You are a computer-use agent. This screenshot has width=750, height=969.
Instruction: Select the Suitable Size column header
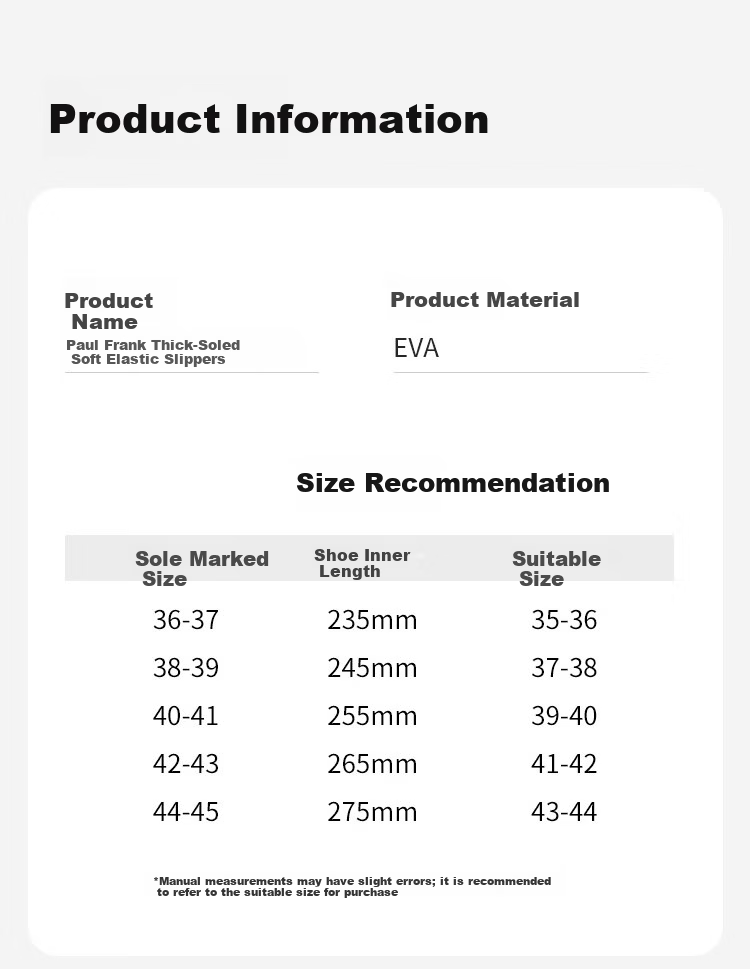tap(557, 569)
